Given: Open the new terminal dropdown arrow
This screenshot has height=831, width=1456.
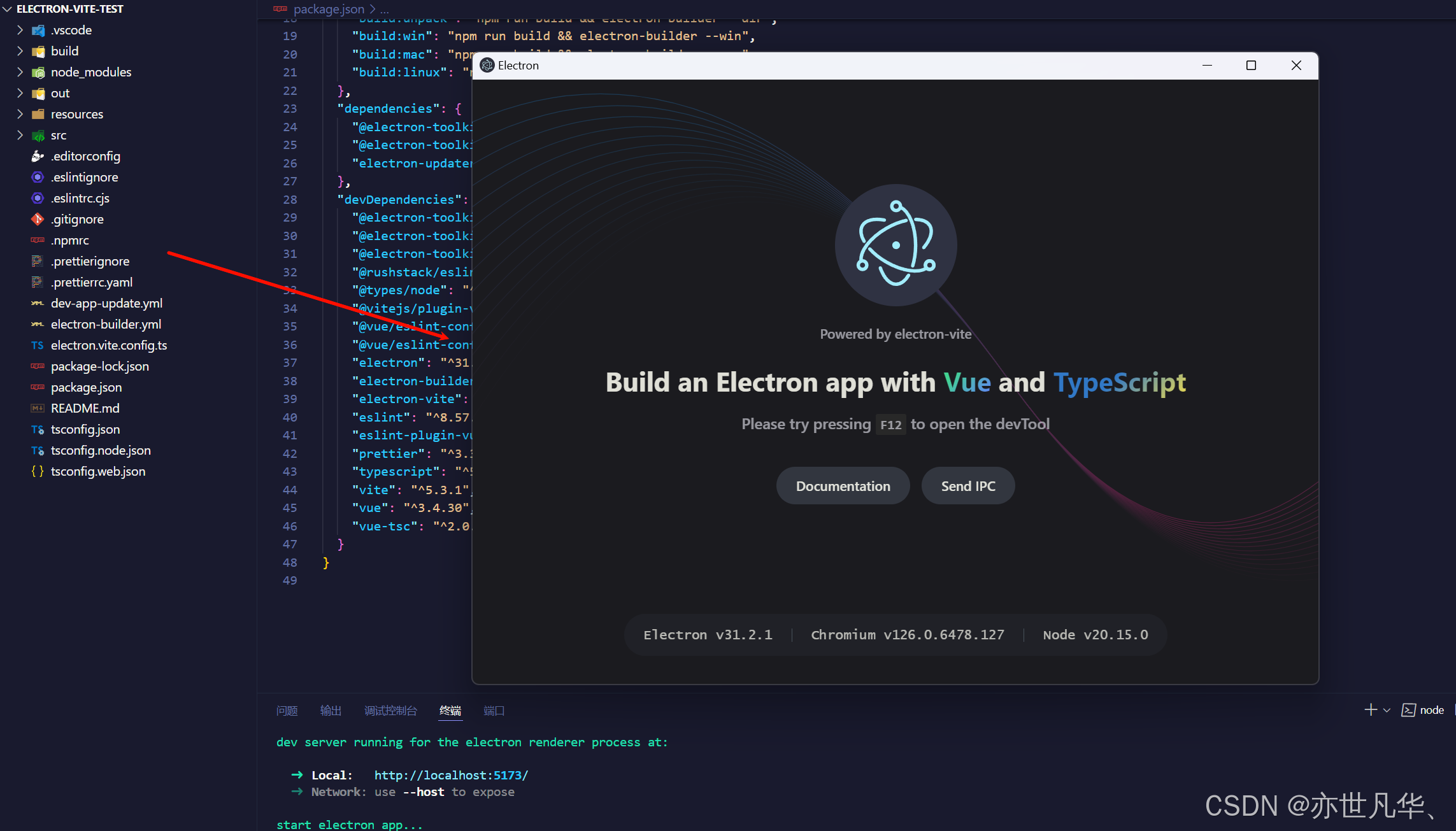Looking at the screenshot, I should (1387, 710).
